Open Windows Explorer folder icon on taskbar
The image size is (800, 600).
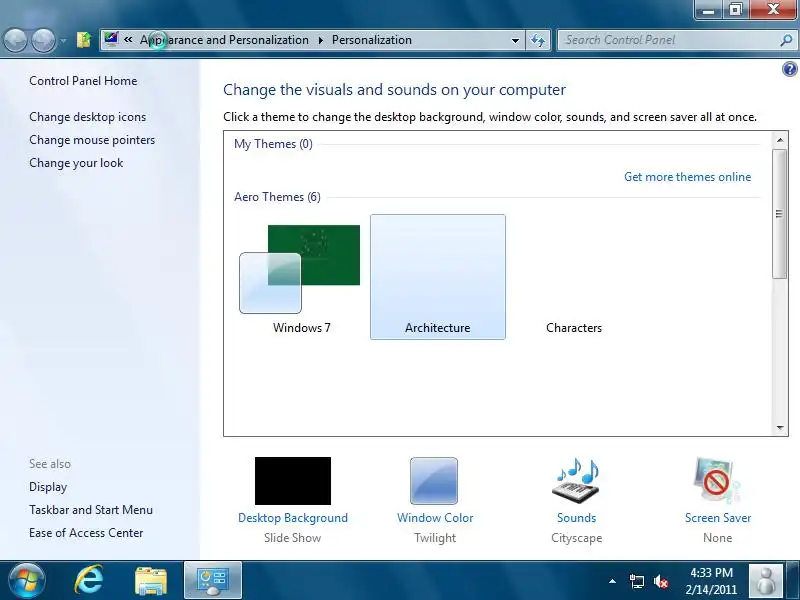click(x=151, y=581)
